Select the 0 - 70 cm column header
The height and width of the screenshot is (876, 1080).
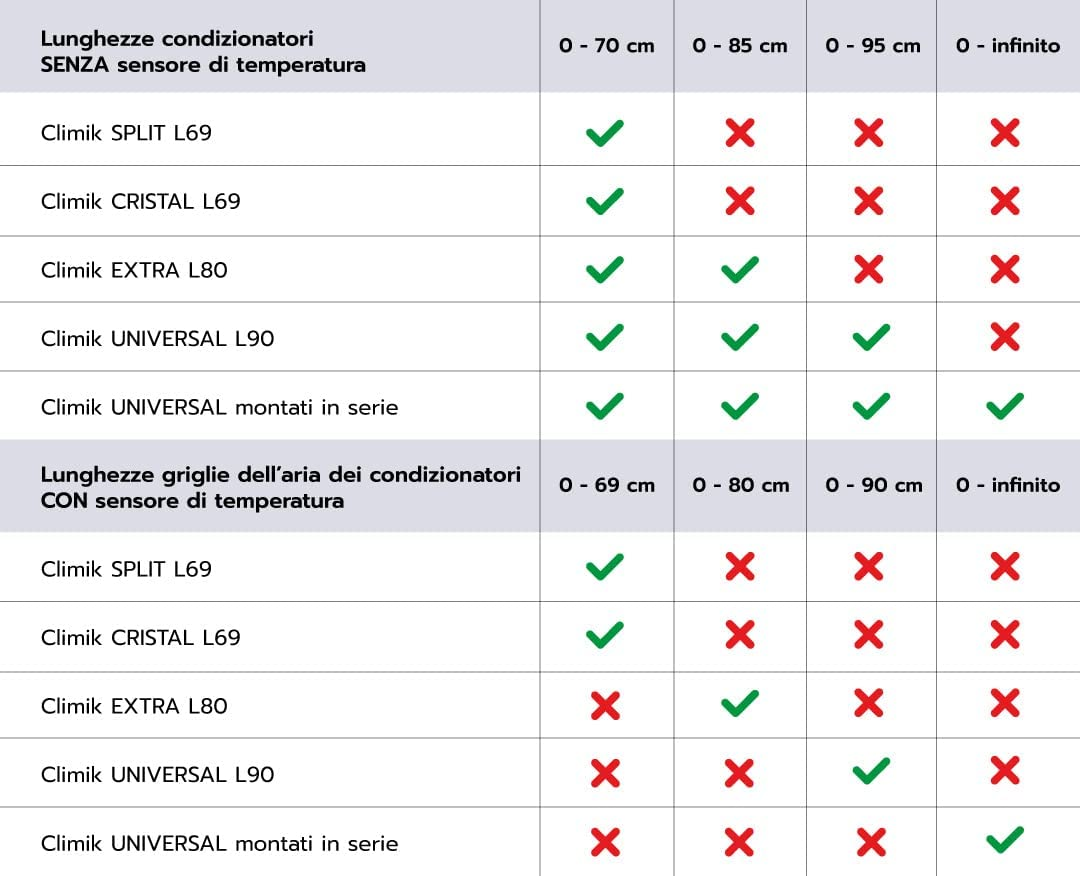point(607,46)
